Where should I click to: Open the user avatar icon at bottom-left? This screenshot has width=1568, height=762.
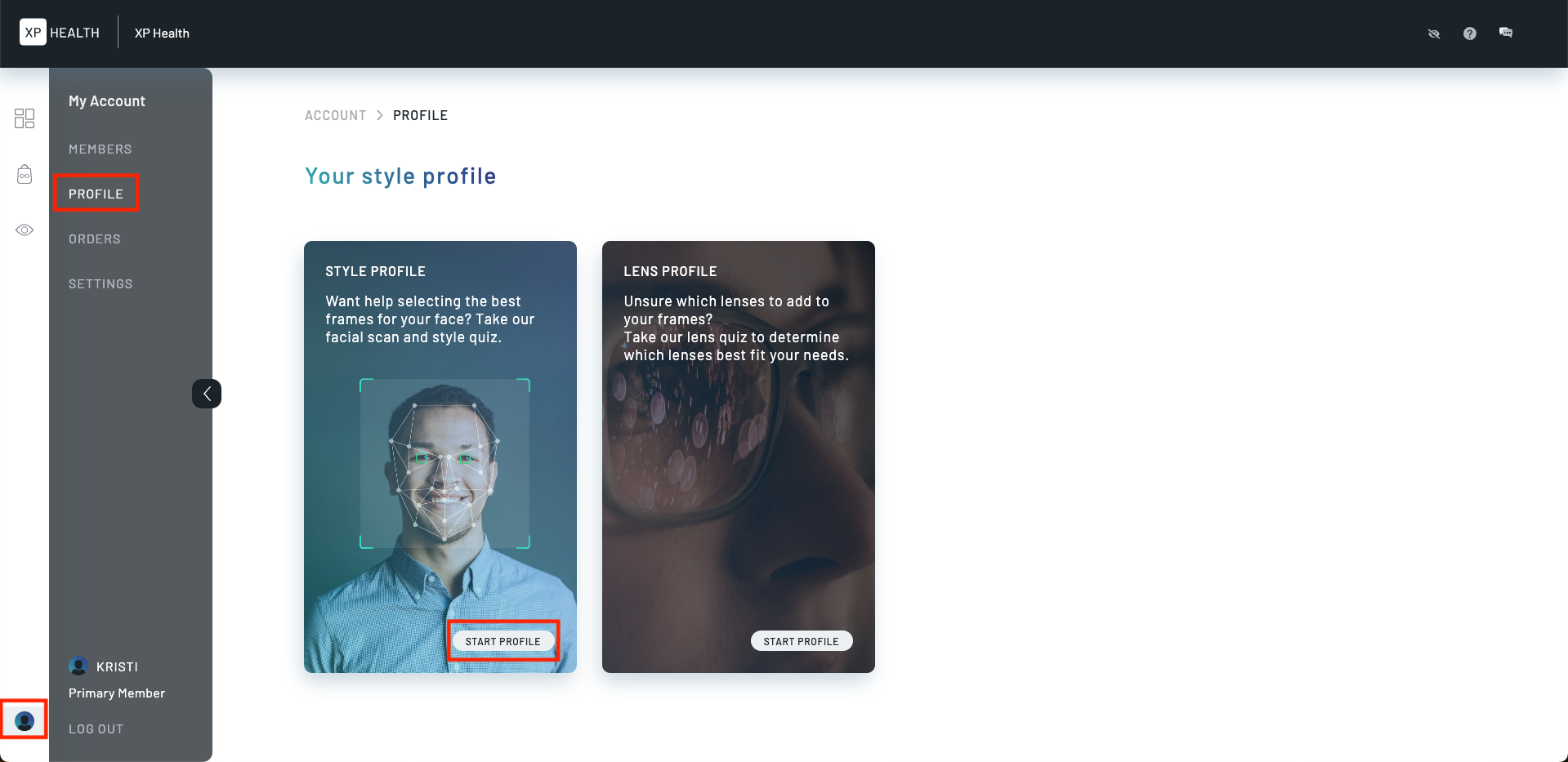[25, 721]
